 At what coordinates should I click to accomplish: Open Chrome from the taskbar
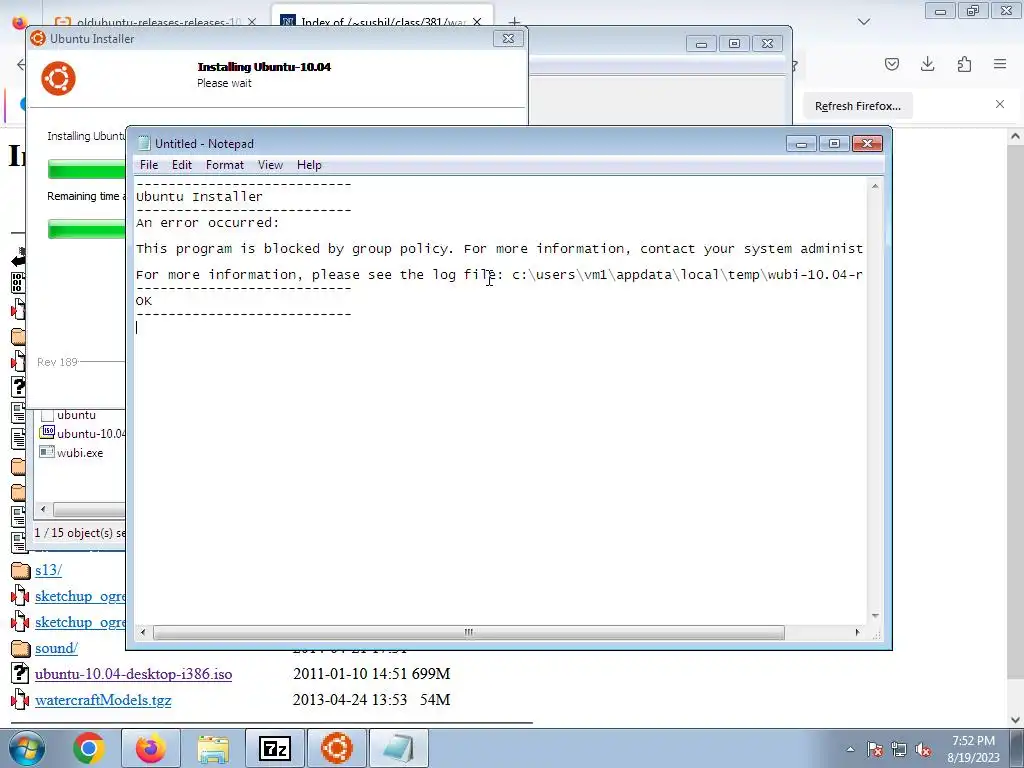tap(88, 748)
